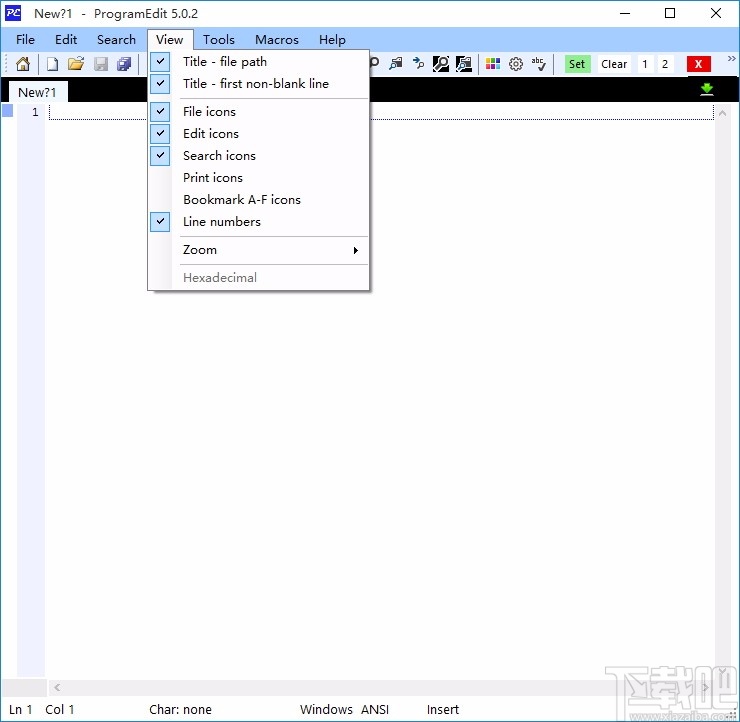Click the magnifier with document icon

point(464,64)
